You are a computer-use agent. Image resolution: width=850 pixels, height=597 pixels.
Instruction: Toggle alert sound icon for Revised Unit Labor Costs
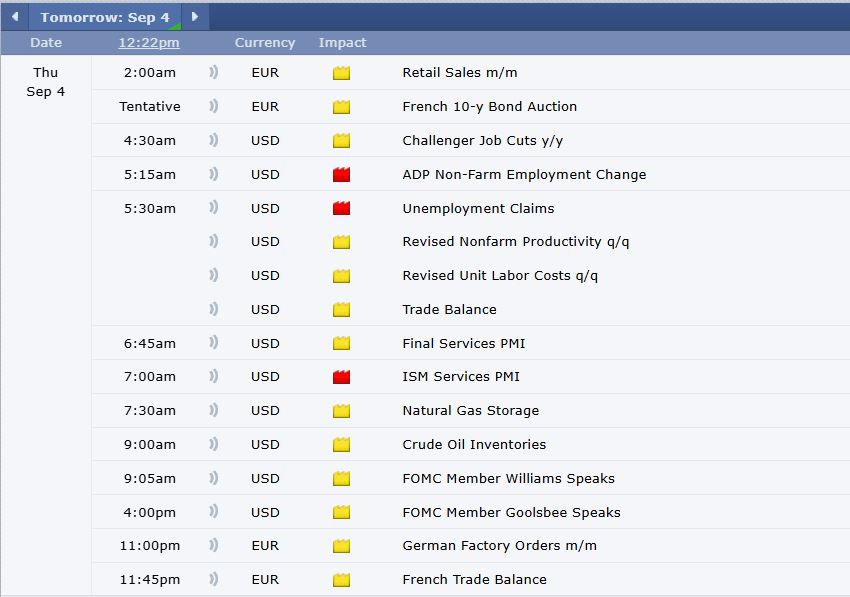coord(214,275)
